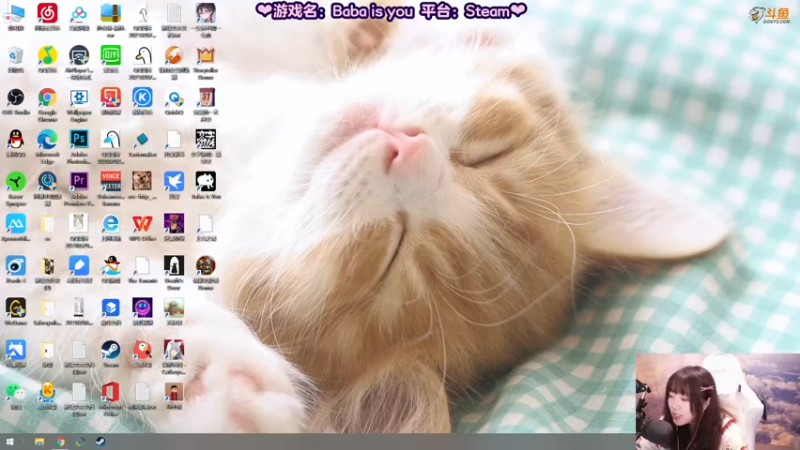
Task: Open the purple smiley face game icon
Action: click(x=142, y=308)
